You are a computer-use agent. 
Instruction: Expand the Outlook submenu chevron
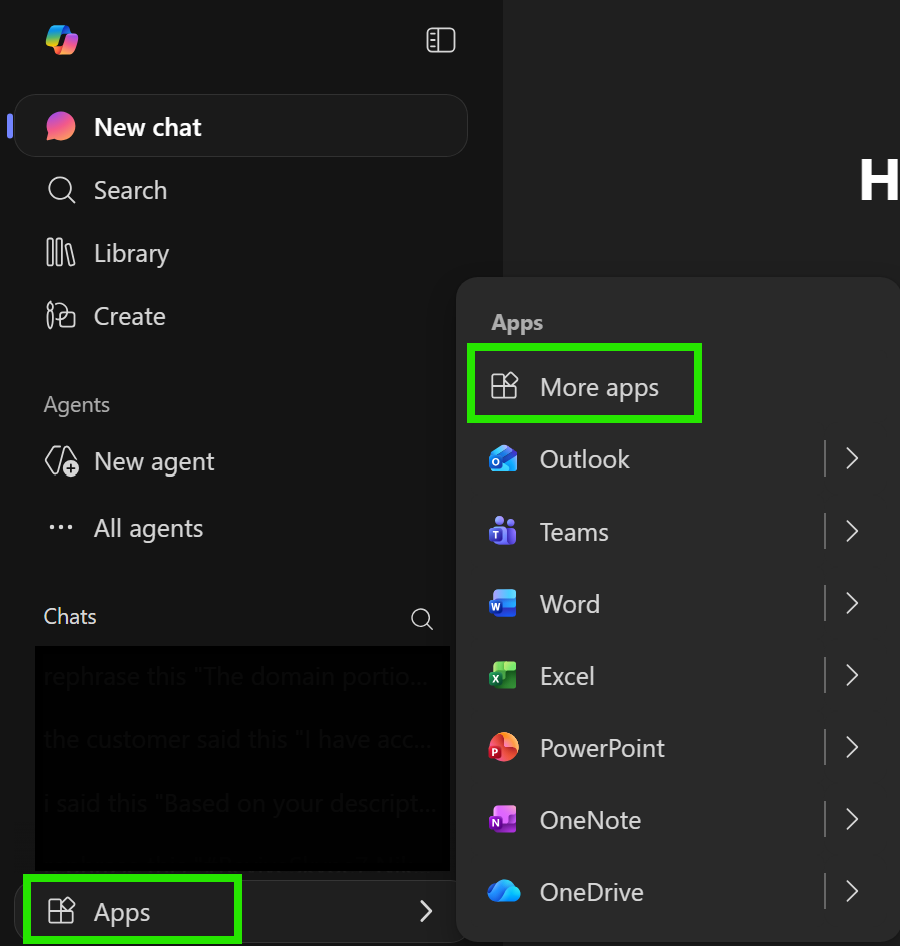(852, 459)
